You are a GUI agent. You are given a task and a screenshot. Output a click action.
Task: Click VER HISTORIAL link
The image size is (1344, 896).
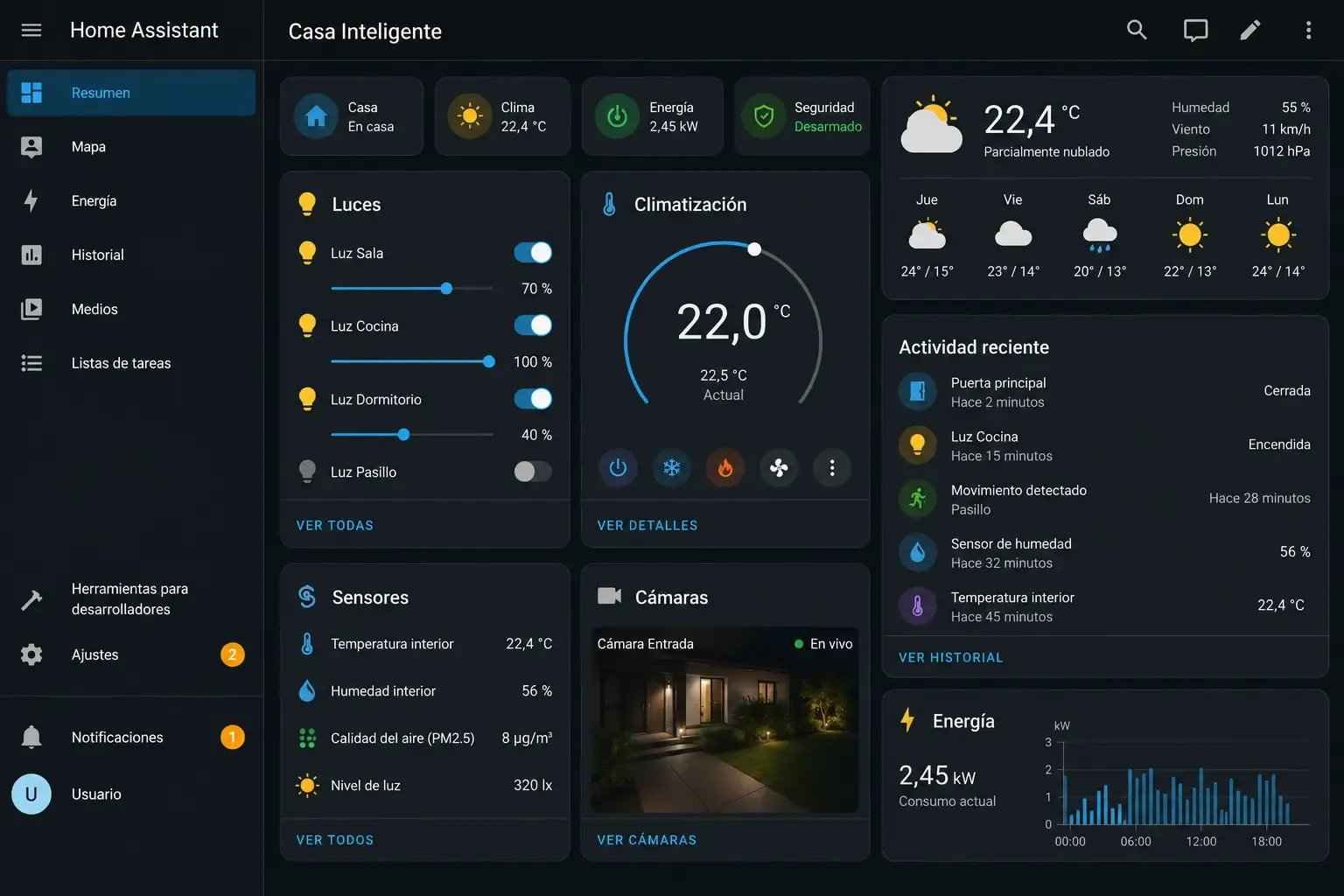tap(951, 658)
